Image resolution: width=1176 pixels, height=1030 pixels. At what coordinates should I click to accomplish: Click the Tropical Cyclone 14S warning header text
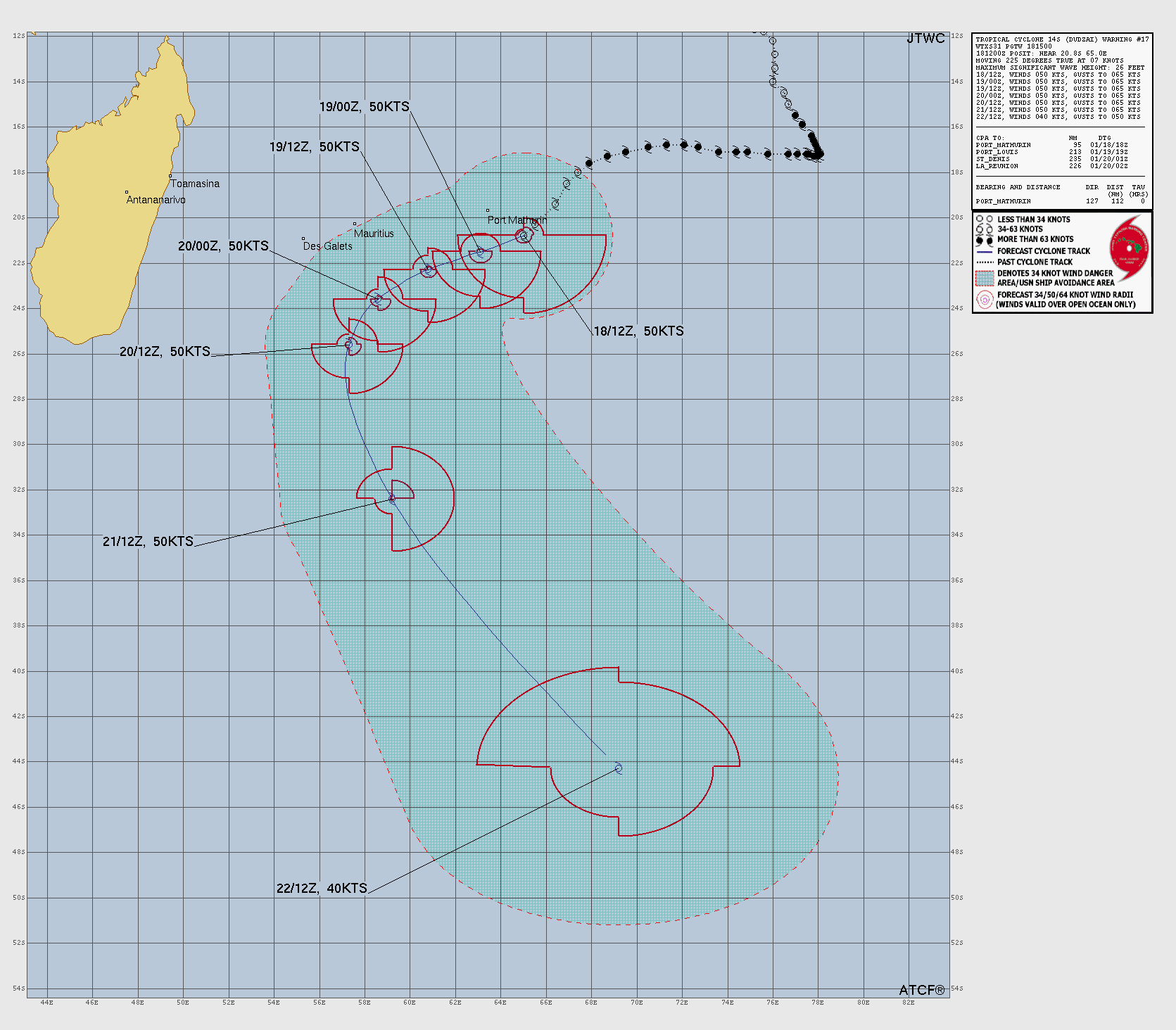pos(1062,39)
